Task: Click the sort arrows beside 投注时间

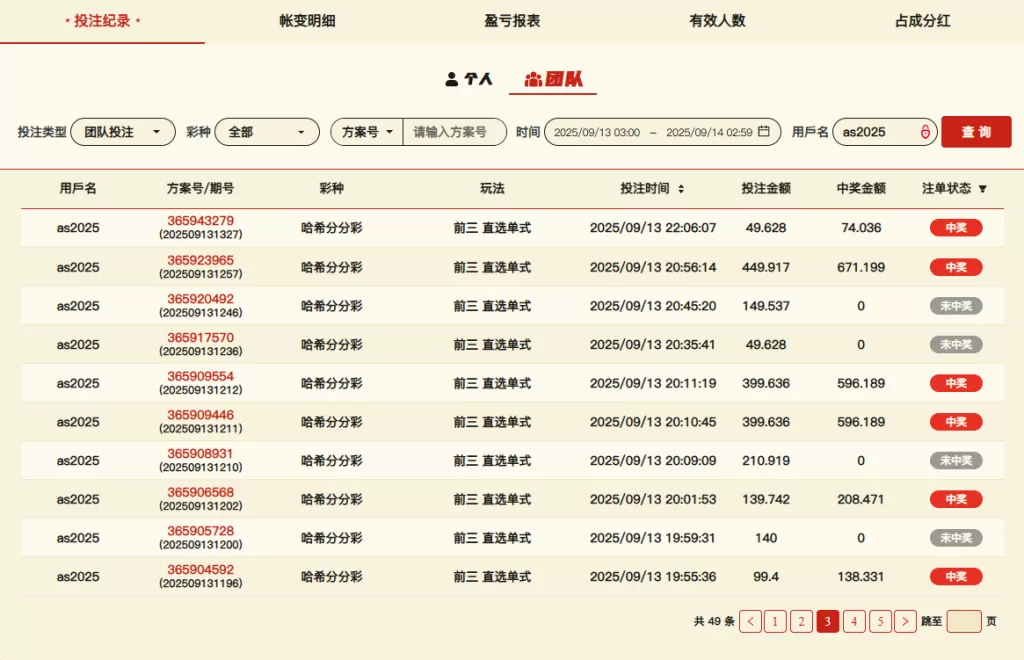Action: (x=681, y=189)
